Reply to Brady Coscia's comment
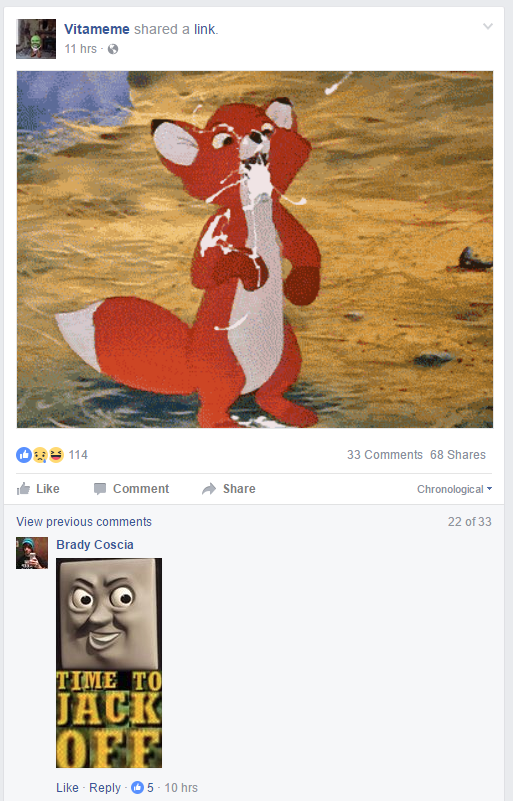 tap(105, 787)
